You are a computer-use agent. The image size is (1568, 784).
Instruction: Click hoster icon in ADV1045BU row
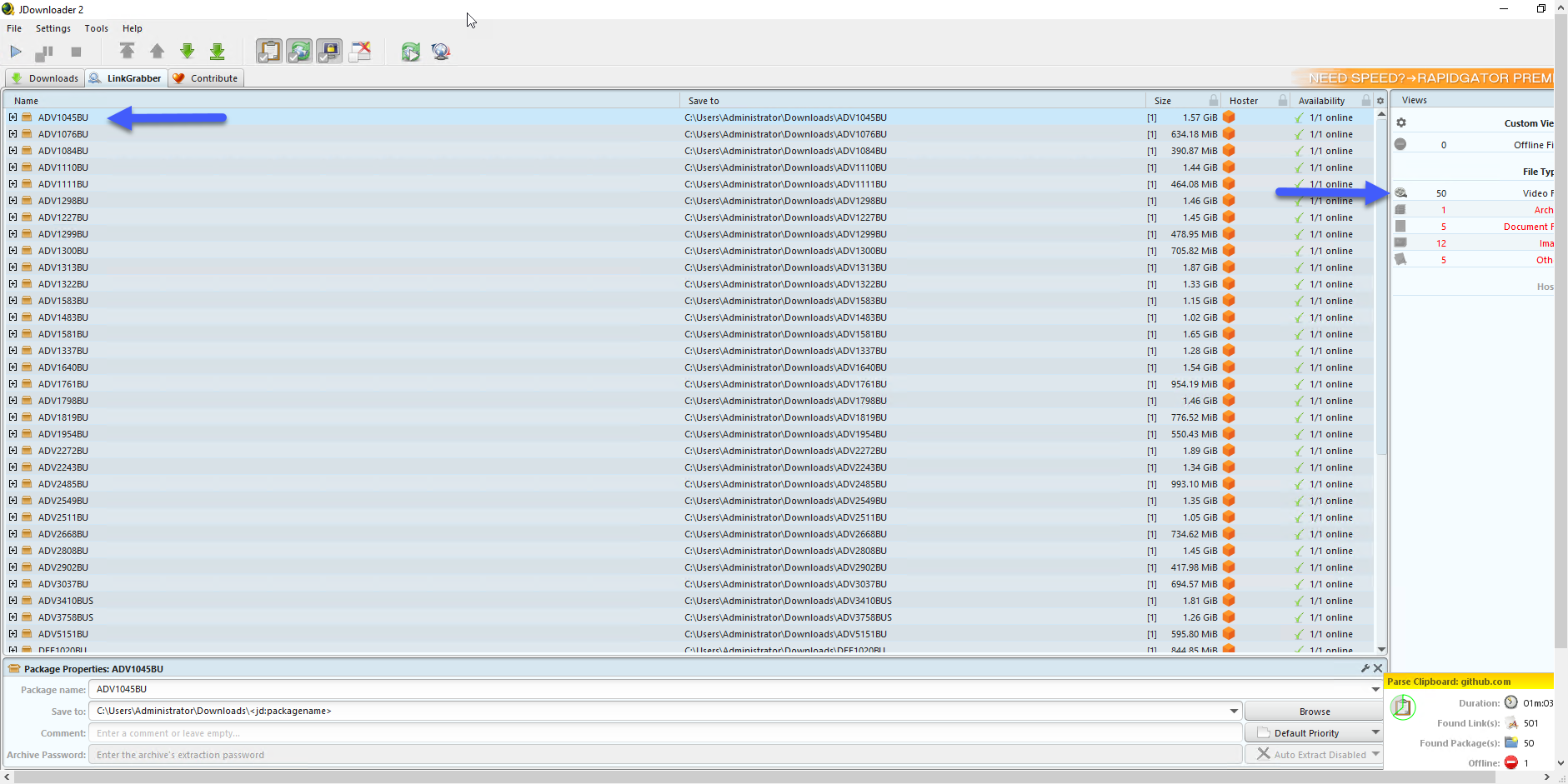click(x=1229, y=117)
